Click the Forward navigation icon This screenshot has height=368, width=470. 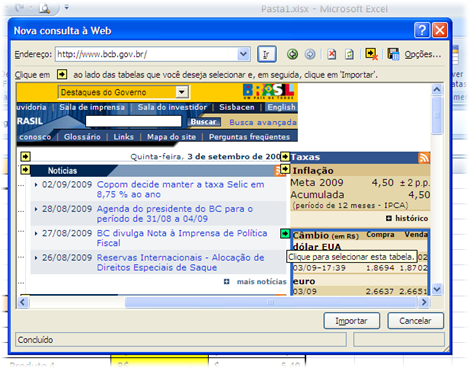310,54
